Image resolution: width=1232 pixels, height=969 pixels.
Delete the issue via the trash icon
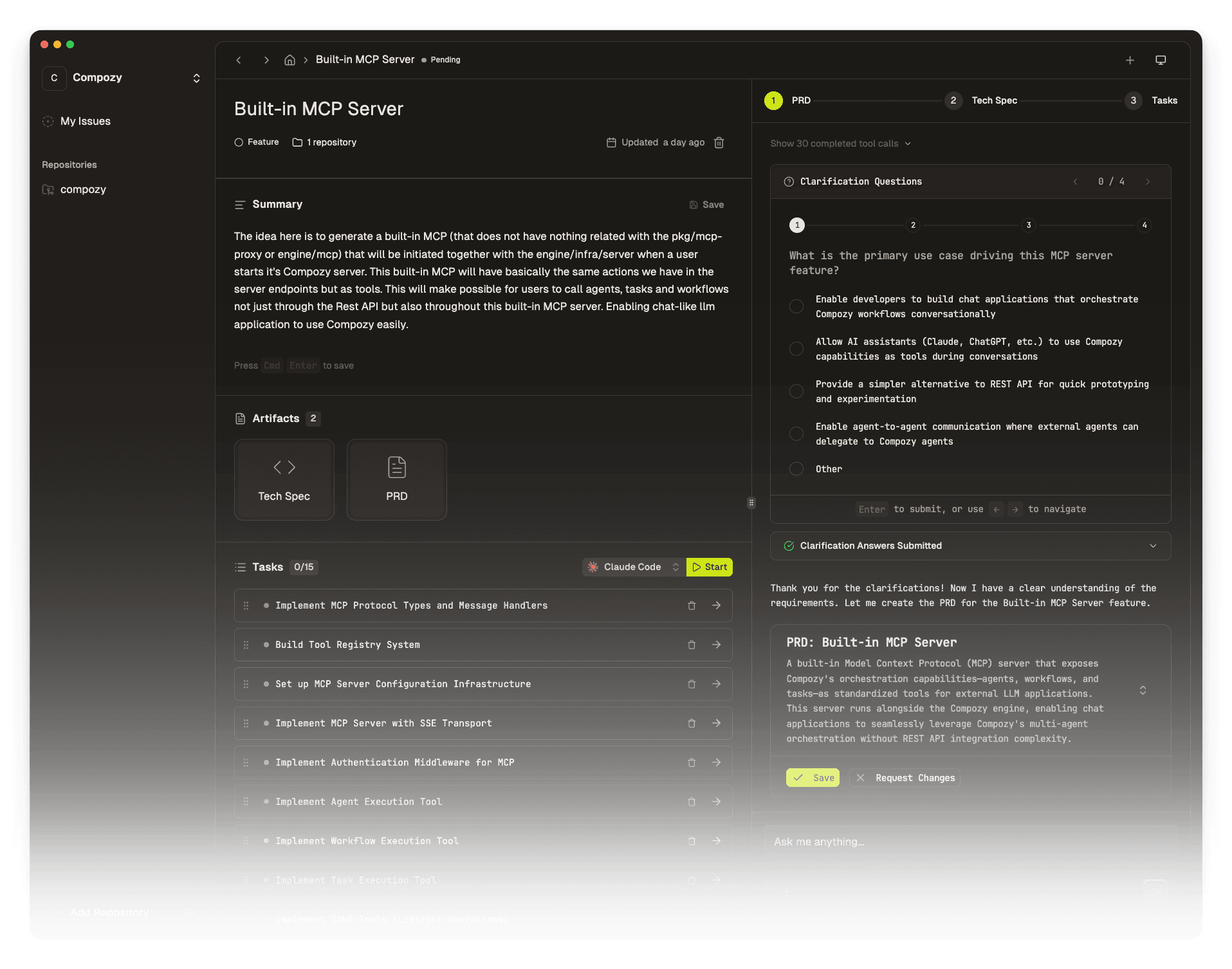(719, 142)
